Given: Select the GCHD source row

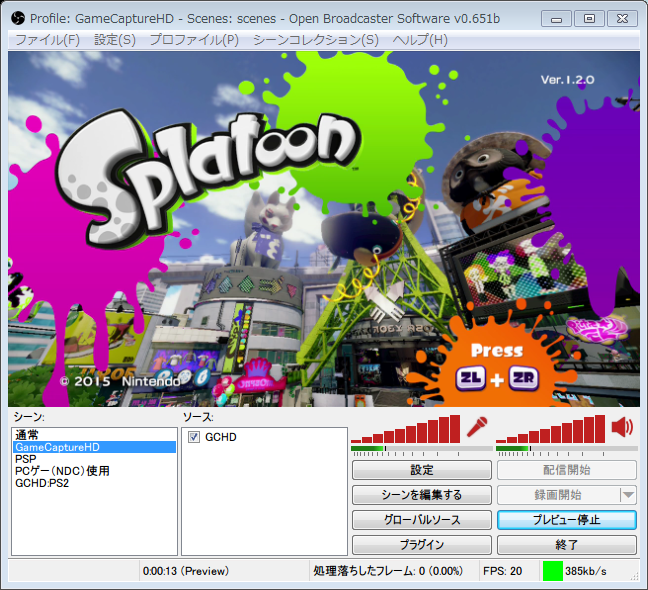Looking at the screenshot, I should click(x=264, y=437).
